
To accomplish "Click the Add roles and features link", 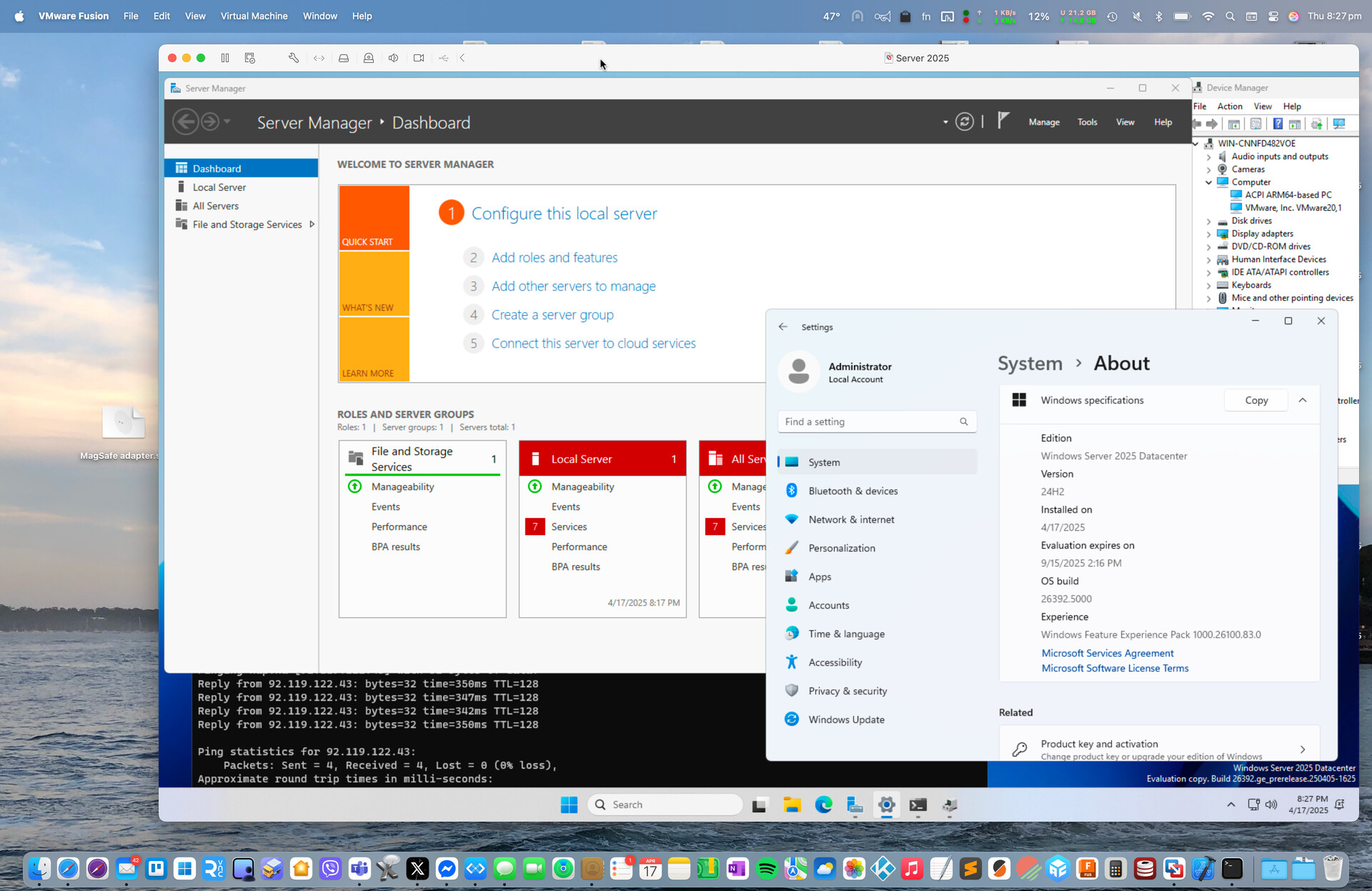I will pyautogui.click(x=555, y=257).
